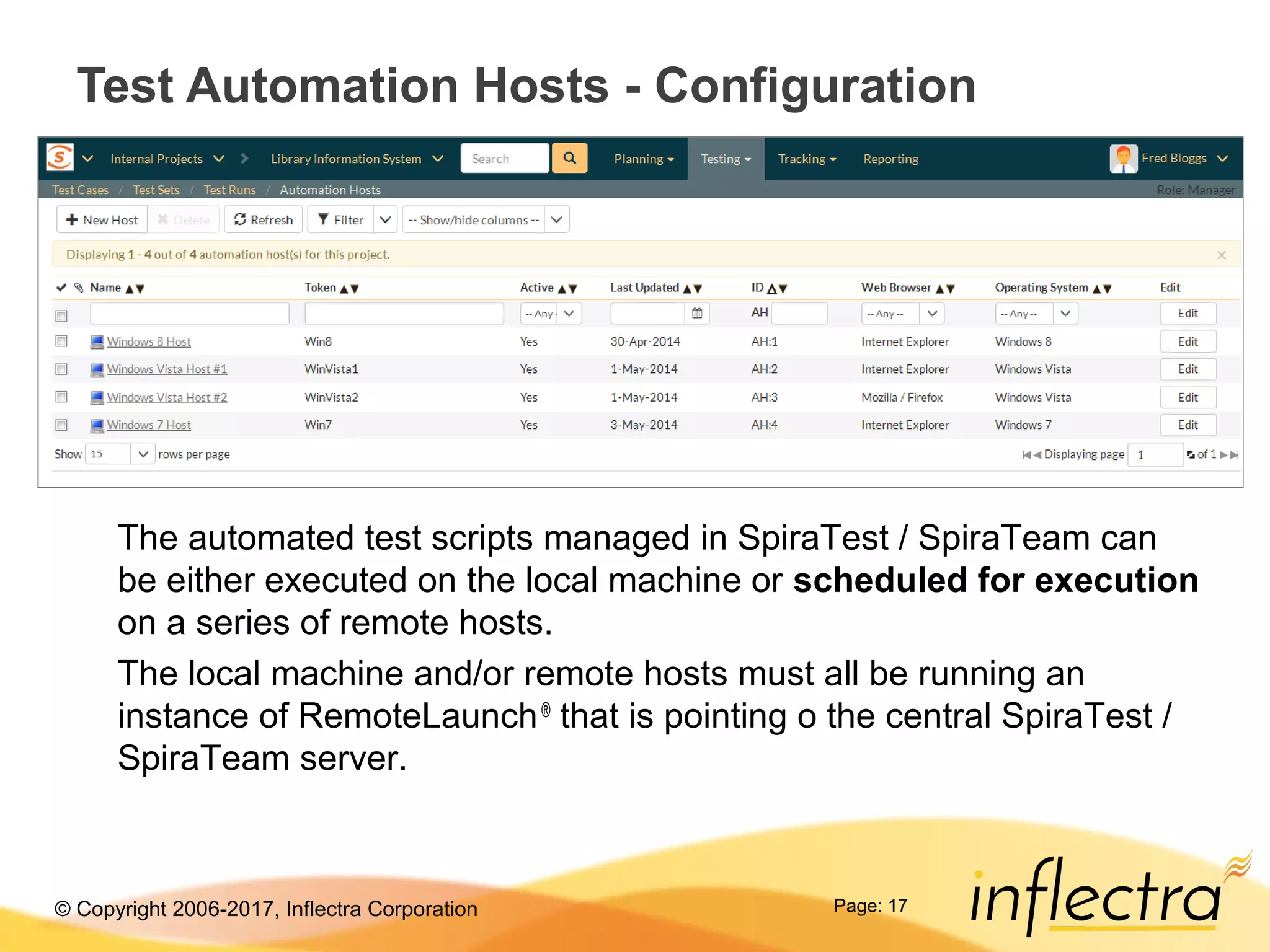Click the orange magnifier search button
The height and width of the screenshot is (952, 1270).
coord(569,158)
